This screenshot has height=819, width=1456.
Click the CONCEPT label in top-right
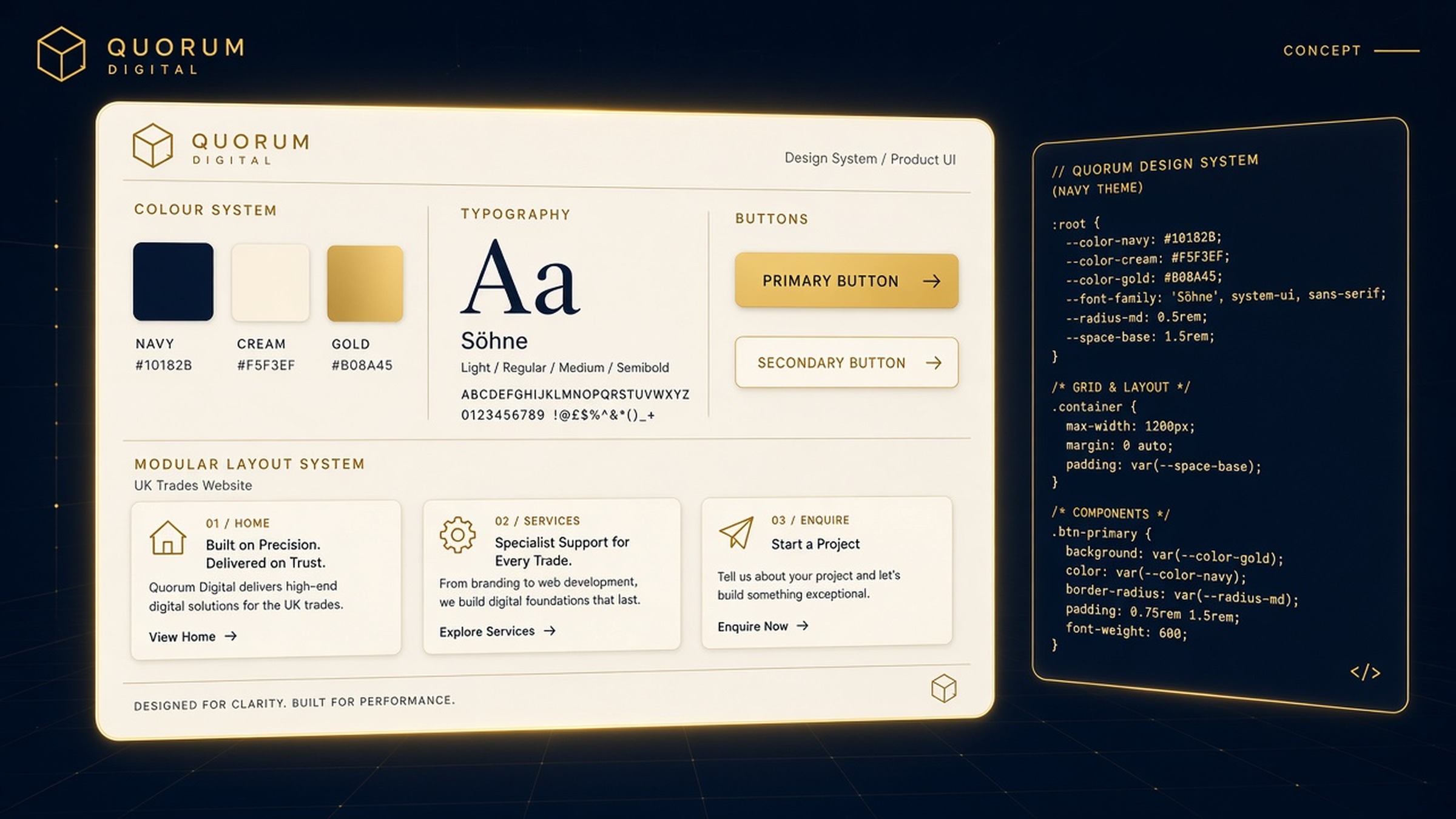(x=1323, y=50)
